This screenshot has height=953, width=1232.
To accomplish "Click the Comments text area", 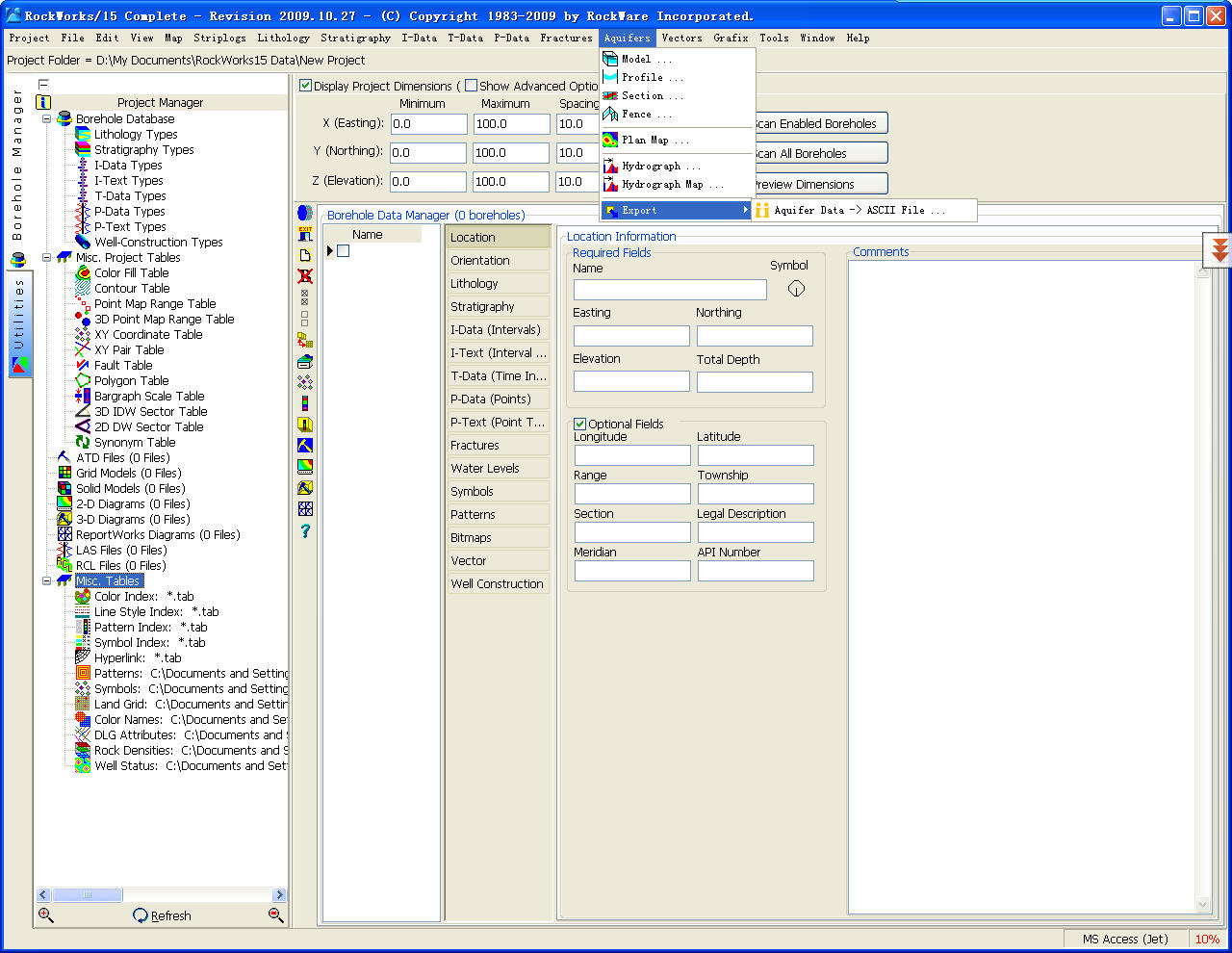I will pos(1021,585).
